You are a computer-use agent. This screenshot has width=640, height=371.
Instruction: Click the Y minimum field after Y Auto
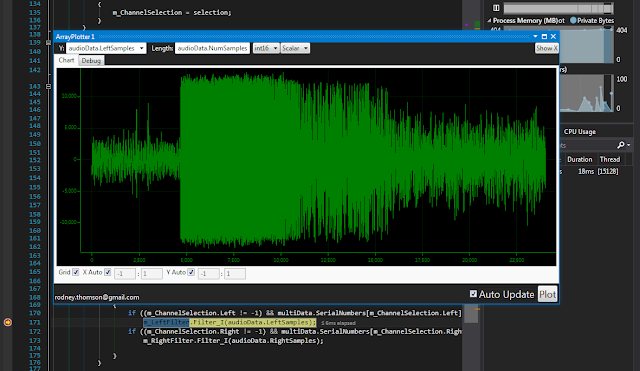click(208, 273)
